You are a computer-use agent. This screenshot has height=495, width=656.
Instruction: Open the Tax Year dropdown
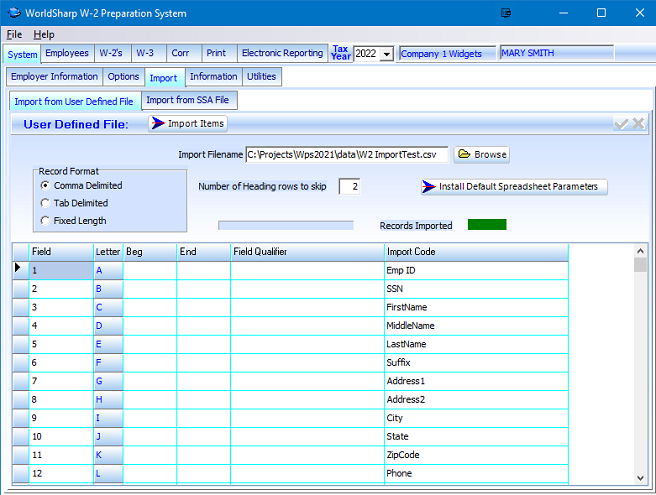point(385,54)
